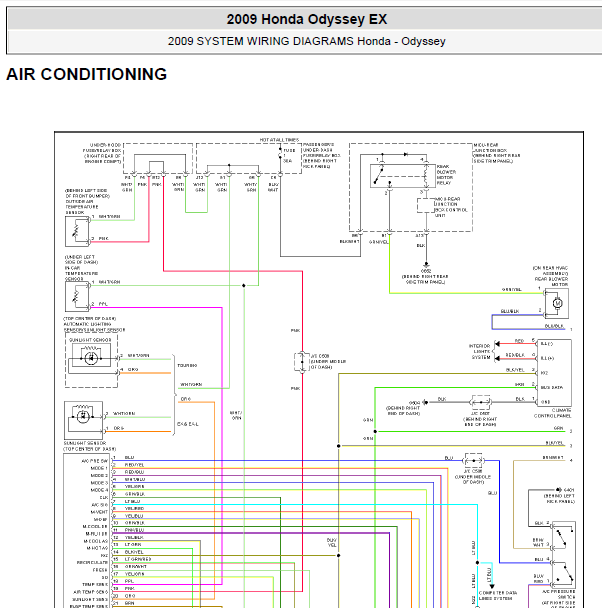The image size is (602, 608).
Task: Select the "AIR CONDITIONING" heading
Action: [x=87, y=74]
